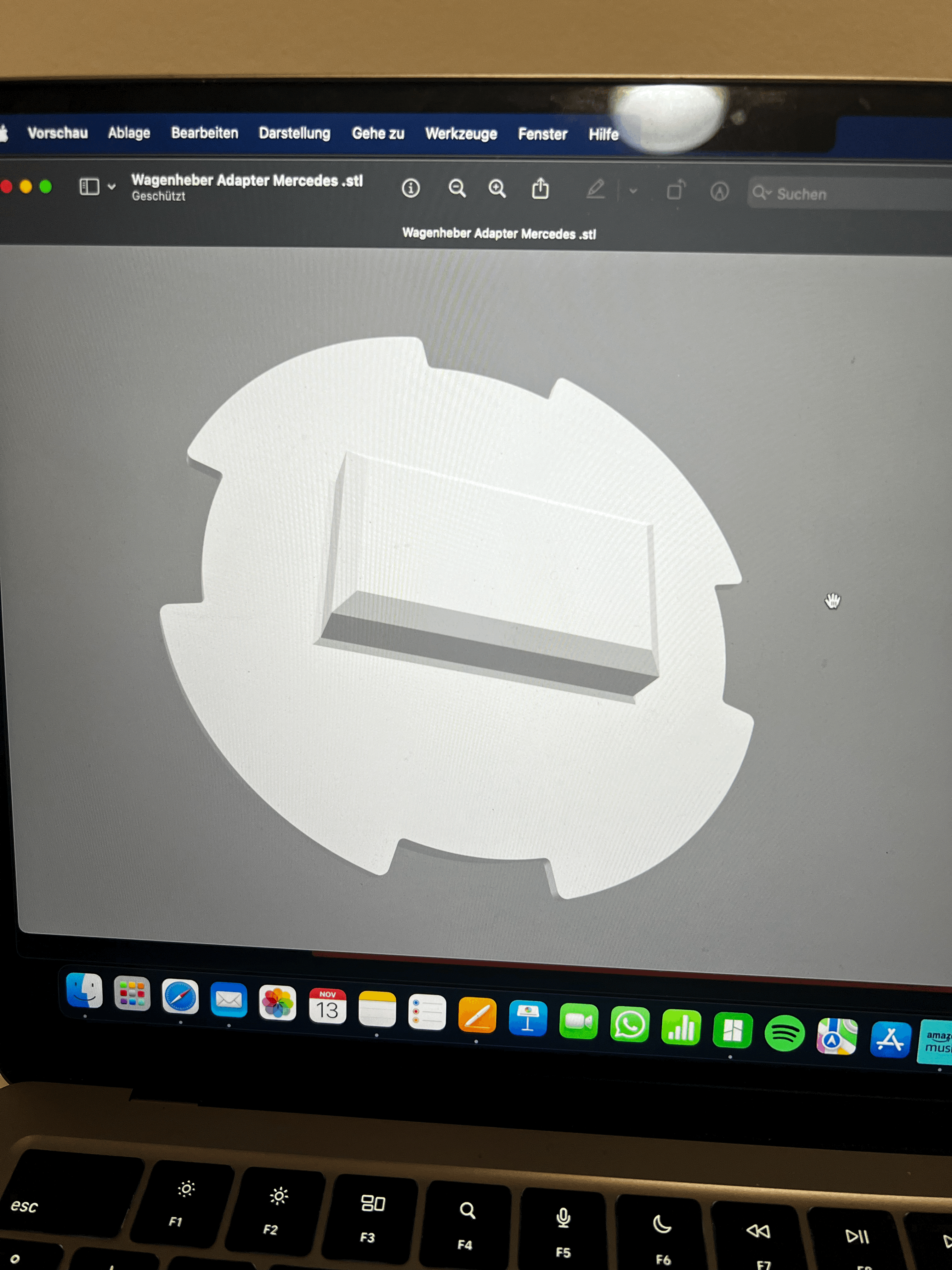Image resolution: width=952 pixels, height=1270 pixels.
Task: Select the Wagenheber Adapter Mercedes .stl tab
Action: [x=499, y=234]
